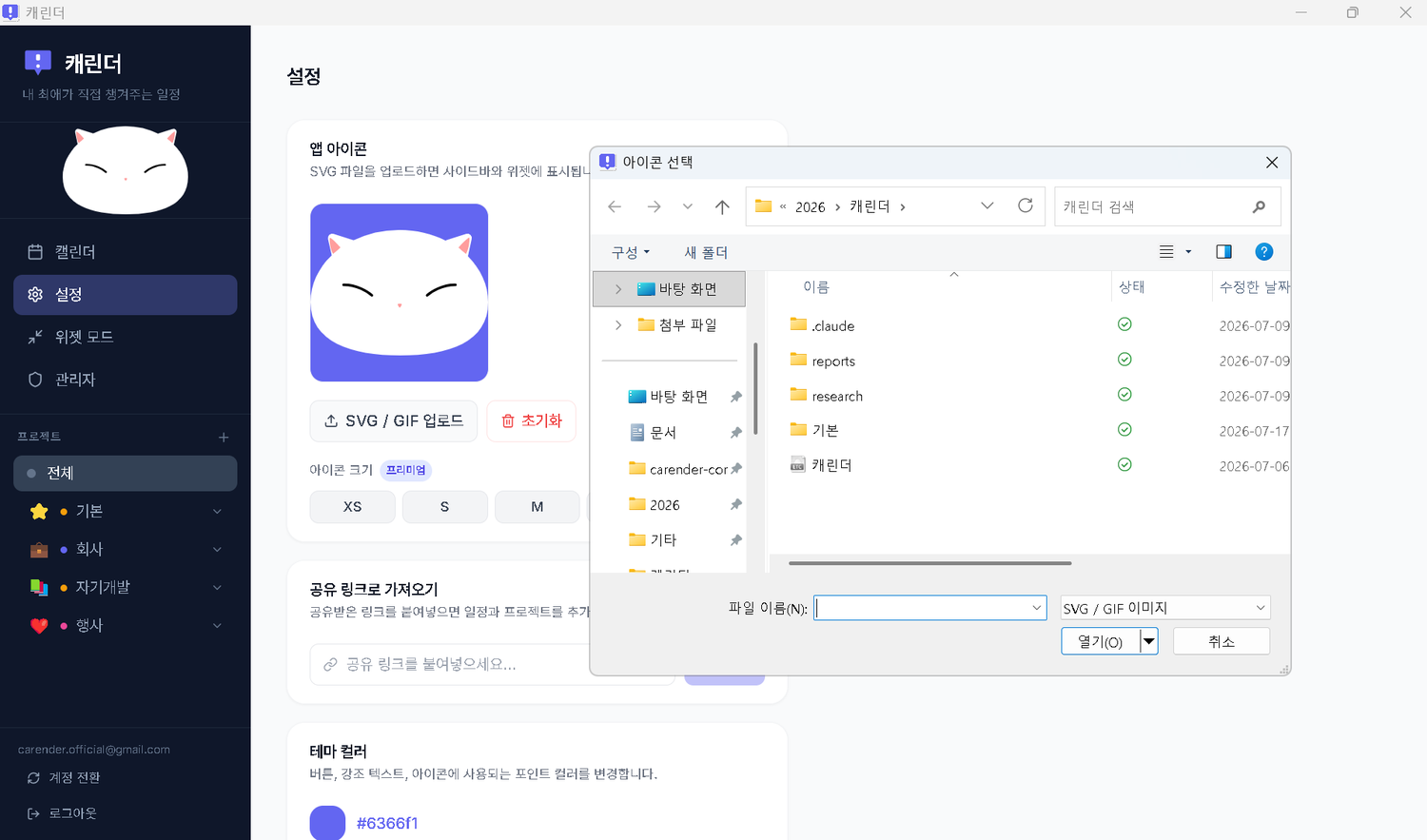This screenshot has width=1427, height=840.
Task: Click 계정 전환 switch account
Action: [64, 778]
